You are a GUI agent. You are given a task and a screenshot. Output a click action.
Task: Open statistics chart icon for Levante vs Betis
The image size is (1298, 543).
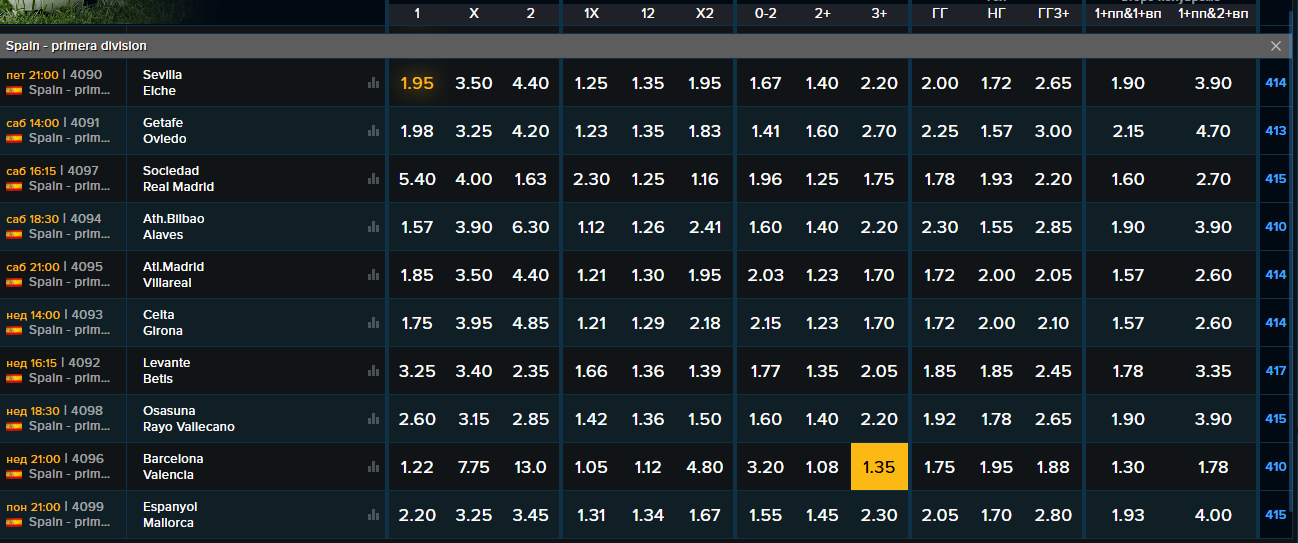coord(373,371)
